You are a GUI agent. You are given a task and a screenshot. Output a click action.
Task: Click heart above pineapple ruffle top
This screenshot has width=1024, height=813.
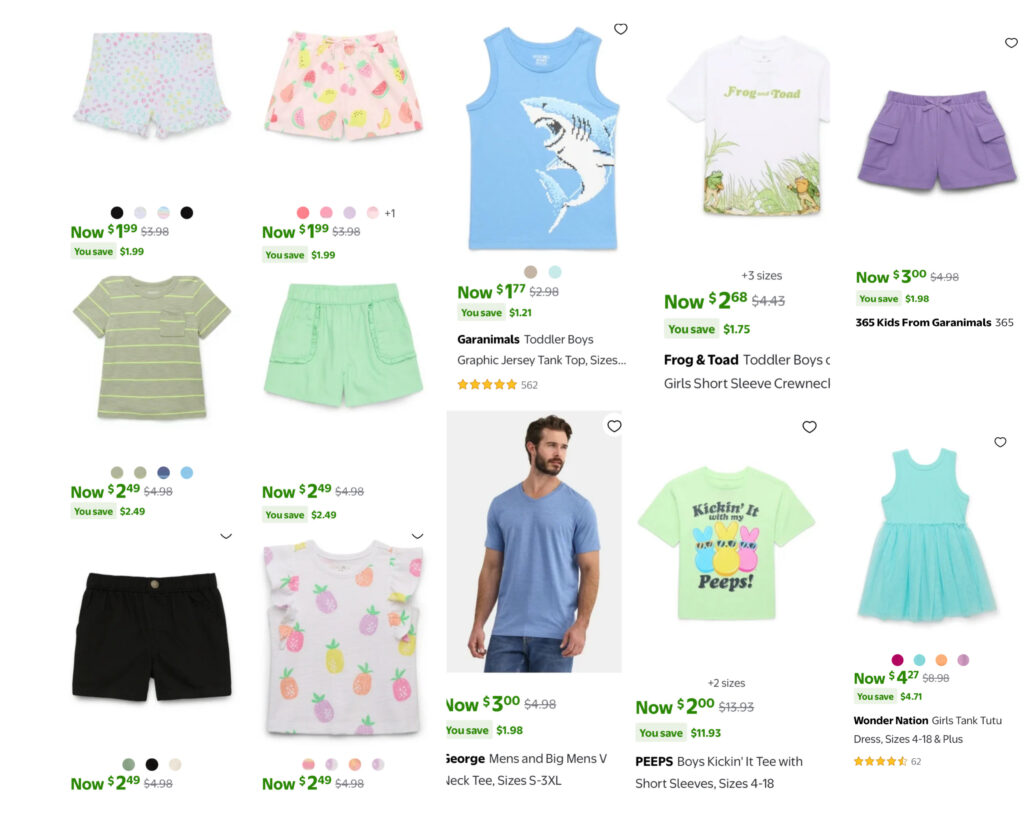417,535
